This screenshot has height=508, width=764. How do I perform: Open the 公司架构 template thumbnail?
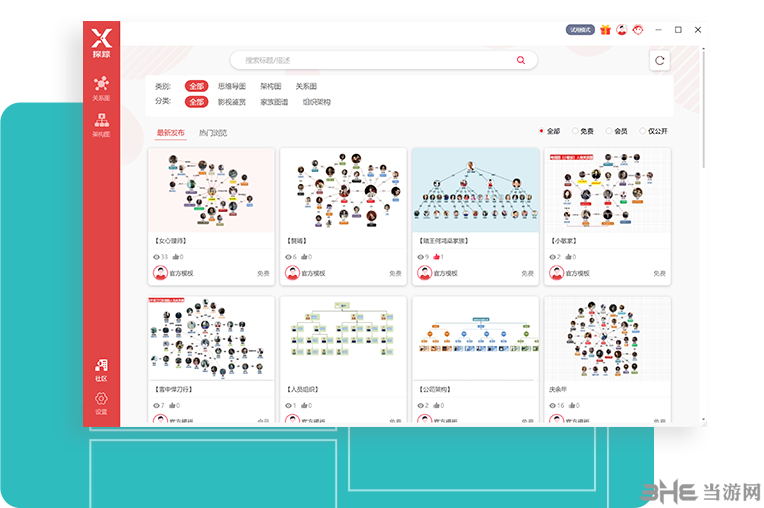tap(475, 338)
